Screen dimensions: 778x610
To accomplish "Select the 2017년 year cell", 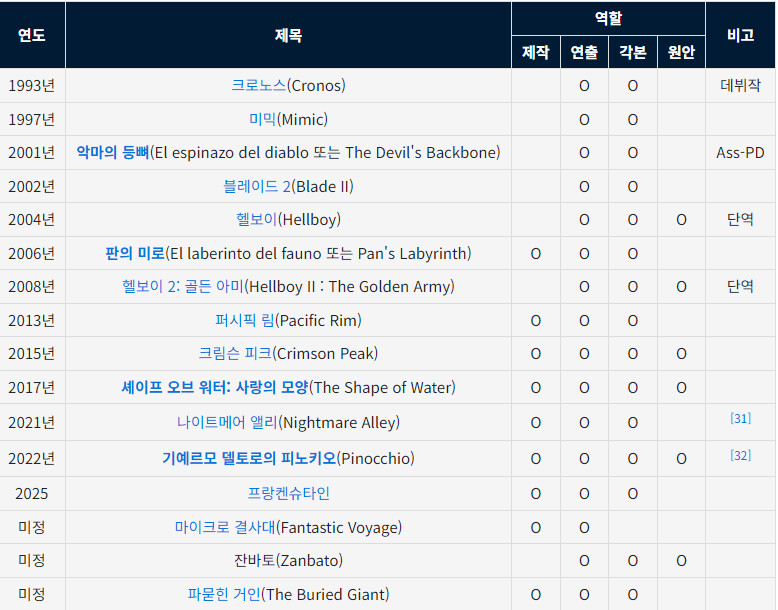I will 32,387.
